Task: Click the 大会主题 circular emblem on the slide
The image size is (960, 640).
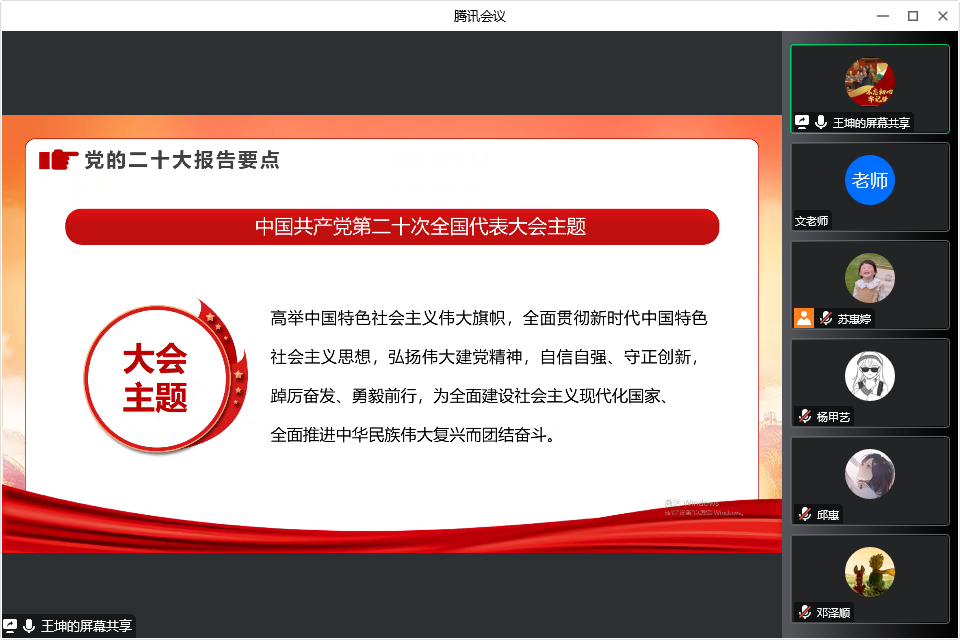Action: click(156, 378)
